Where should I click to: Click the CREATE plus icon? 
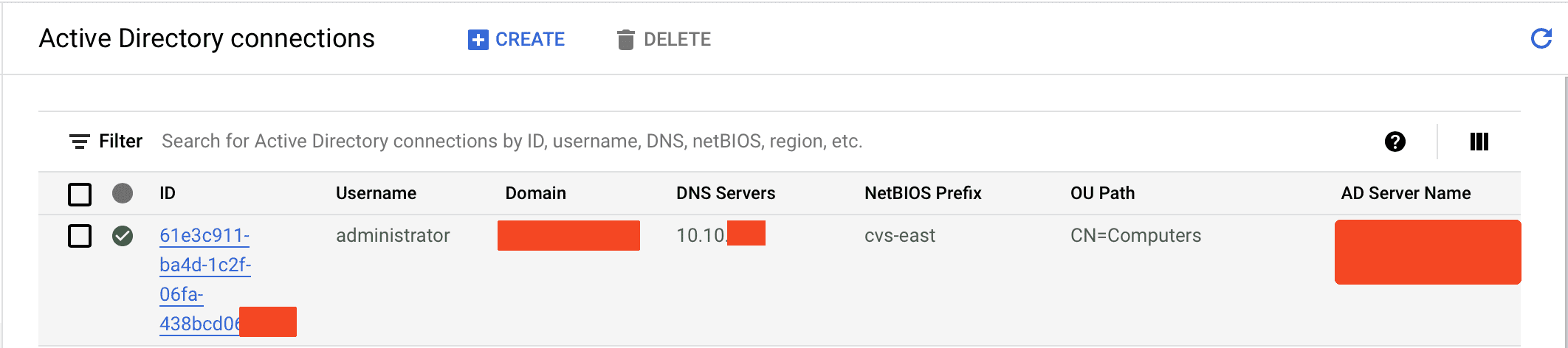point(478,40)
